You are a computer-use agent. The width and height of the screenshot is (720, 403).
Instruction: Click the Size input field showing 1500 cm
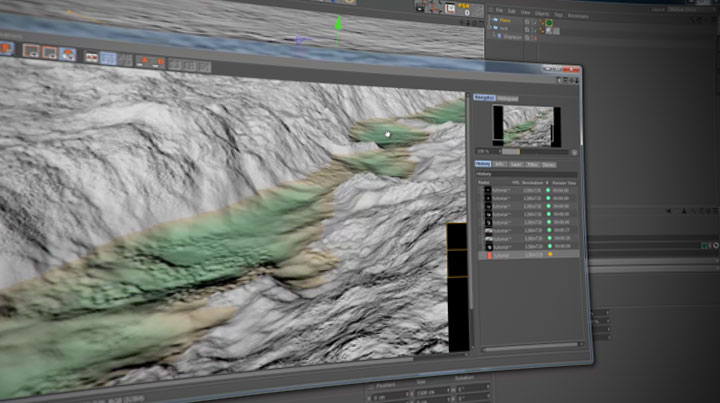(431, 392)
